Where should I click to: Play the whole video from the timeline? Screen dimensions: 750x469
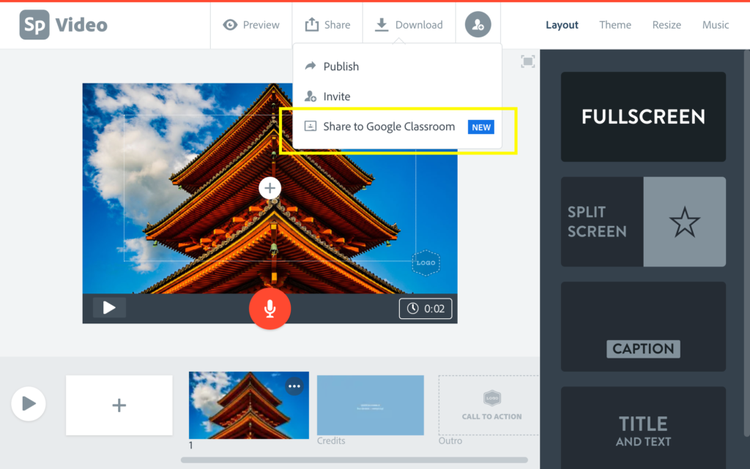pos(29,404)
